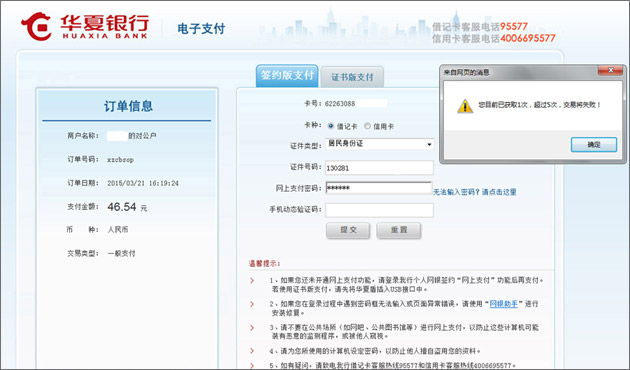Click the Huaxia Bank logo icon

(x=36, y=26)
